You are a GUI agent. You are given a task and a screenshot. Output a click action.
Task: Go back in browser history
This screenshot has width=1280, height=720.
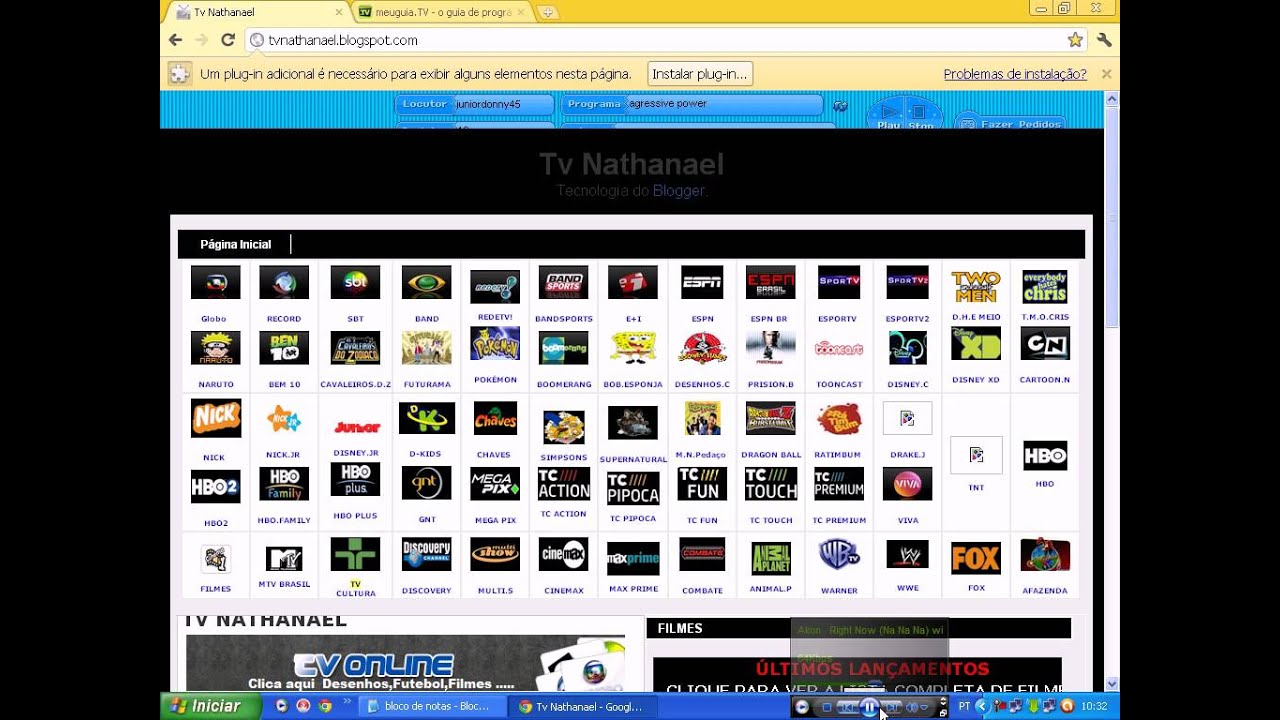(x=176, y=40)
